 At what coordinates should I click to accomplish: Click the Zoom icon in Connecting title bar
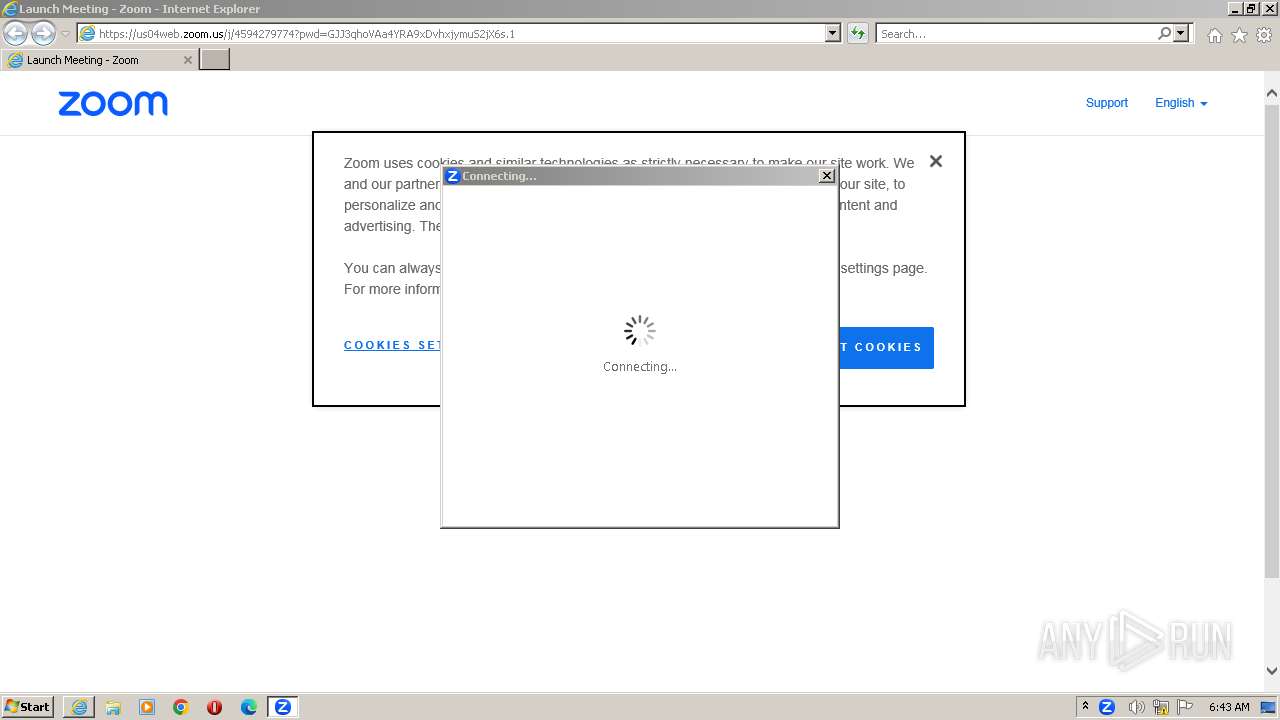452,176
